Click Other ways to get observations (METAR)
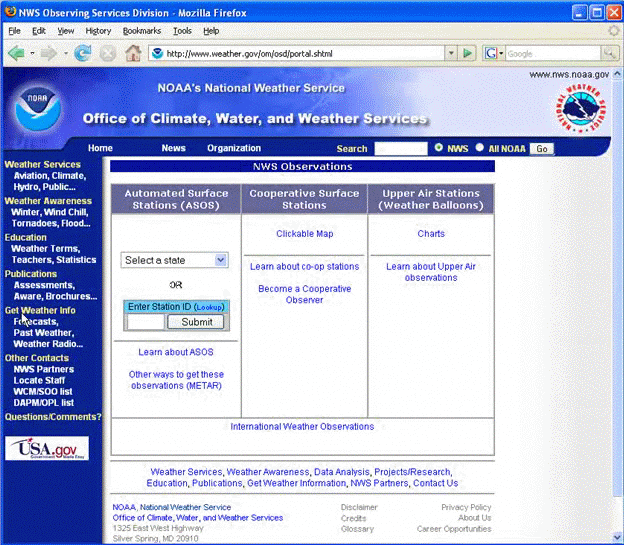The width and height of the screenshot is (624, 545). [176, 380]
